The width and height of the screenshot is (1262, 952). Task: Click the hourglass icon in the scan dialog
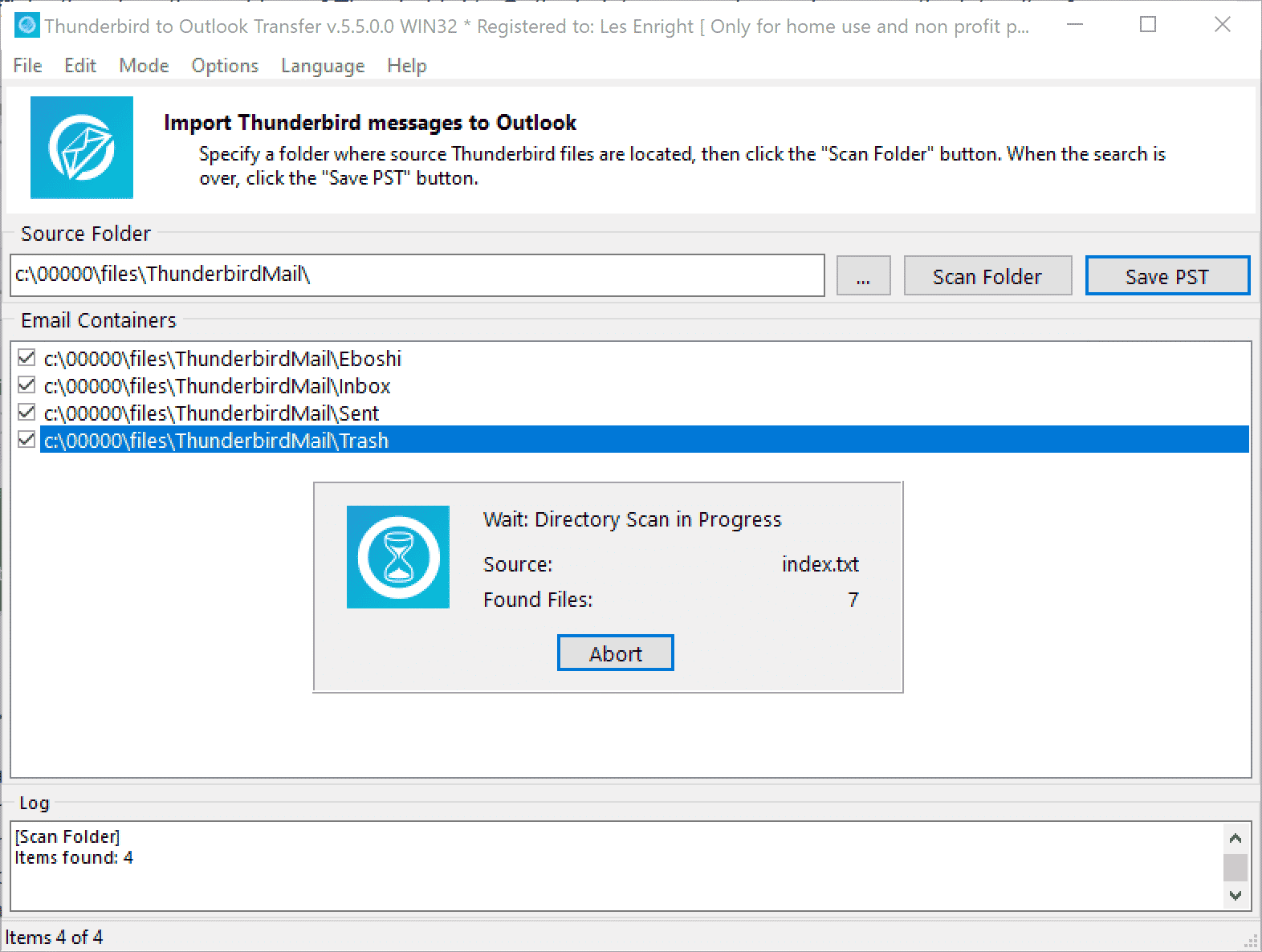click(x=398, y=557)
